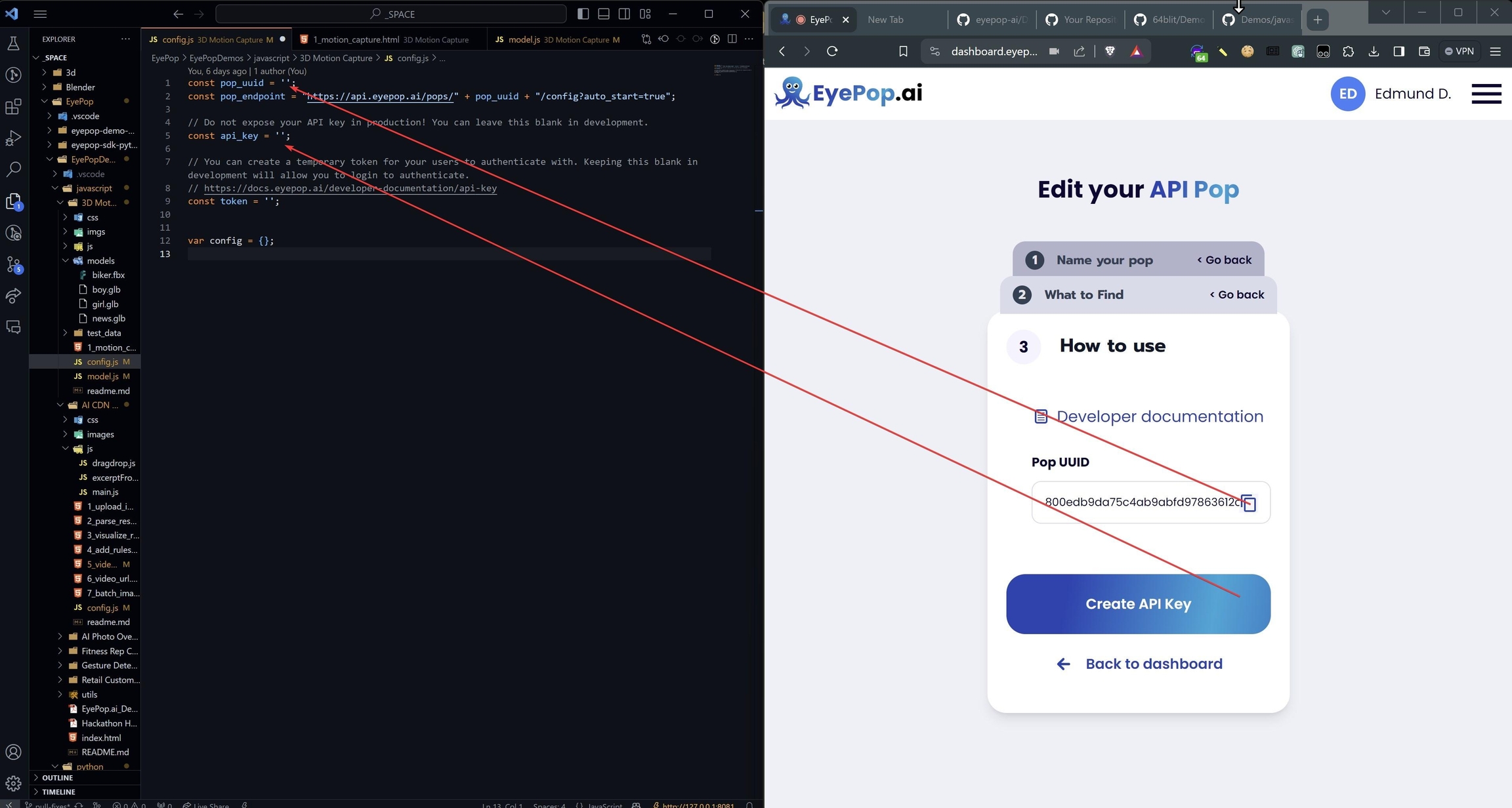Viewport: 1512px width, 808px height.
Task: Click the Create API Key button
Action: [1138, 604]
